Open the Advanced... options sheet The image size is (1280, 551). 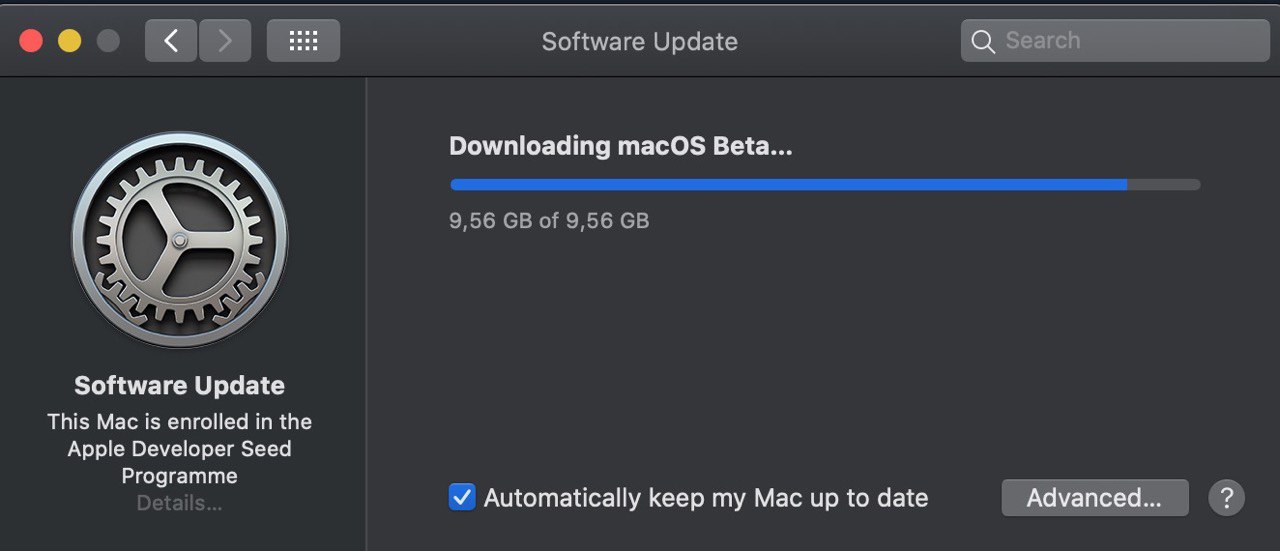point(1095,497)
